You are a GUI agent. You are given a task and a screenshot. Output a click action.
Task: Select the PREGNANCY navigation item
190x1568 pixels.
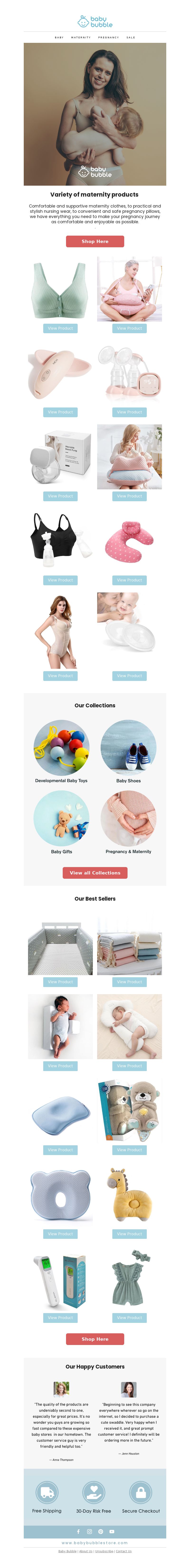click(x=109, y=37)
